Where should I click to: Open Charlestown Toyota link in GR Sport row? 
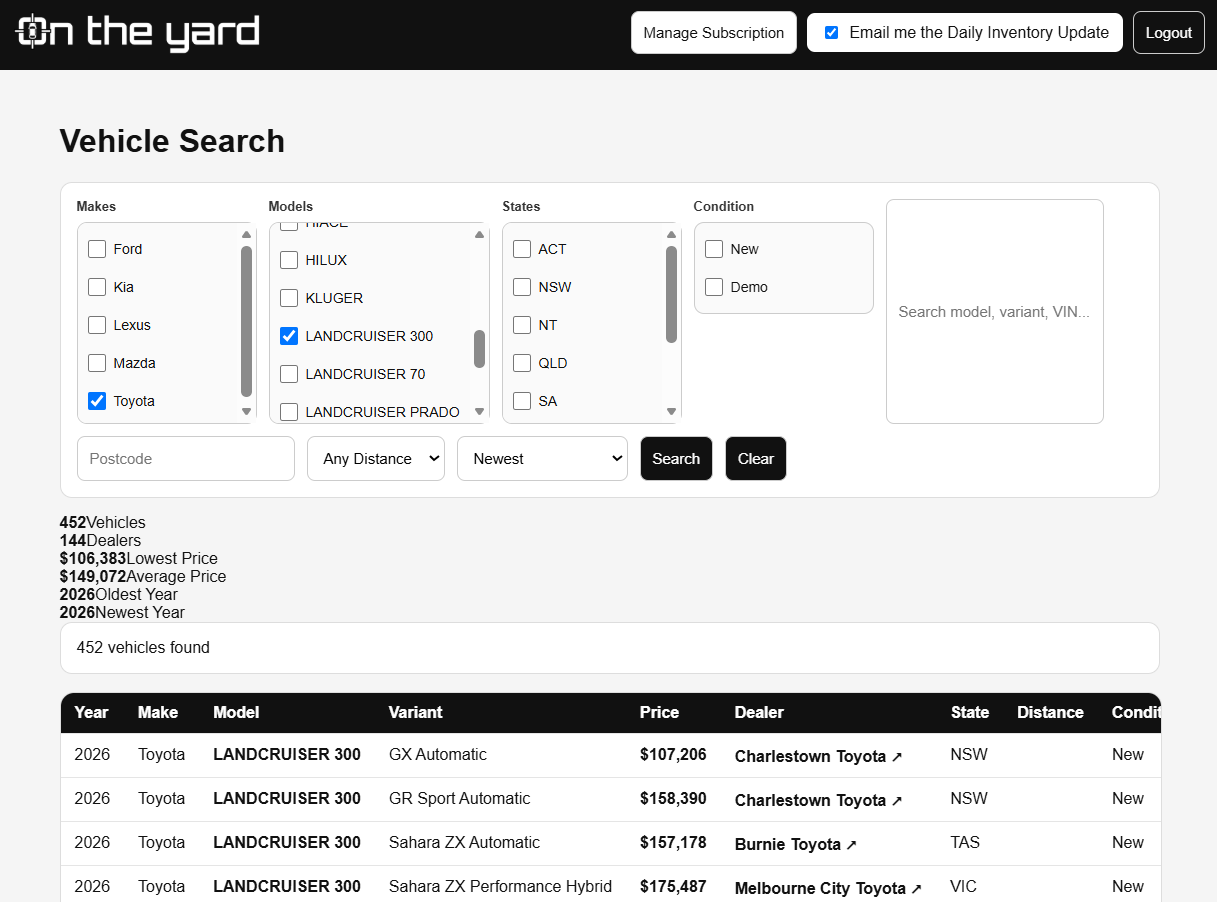[818, 800]
